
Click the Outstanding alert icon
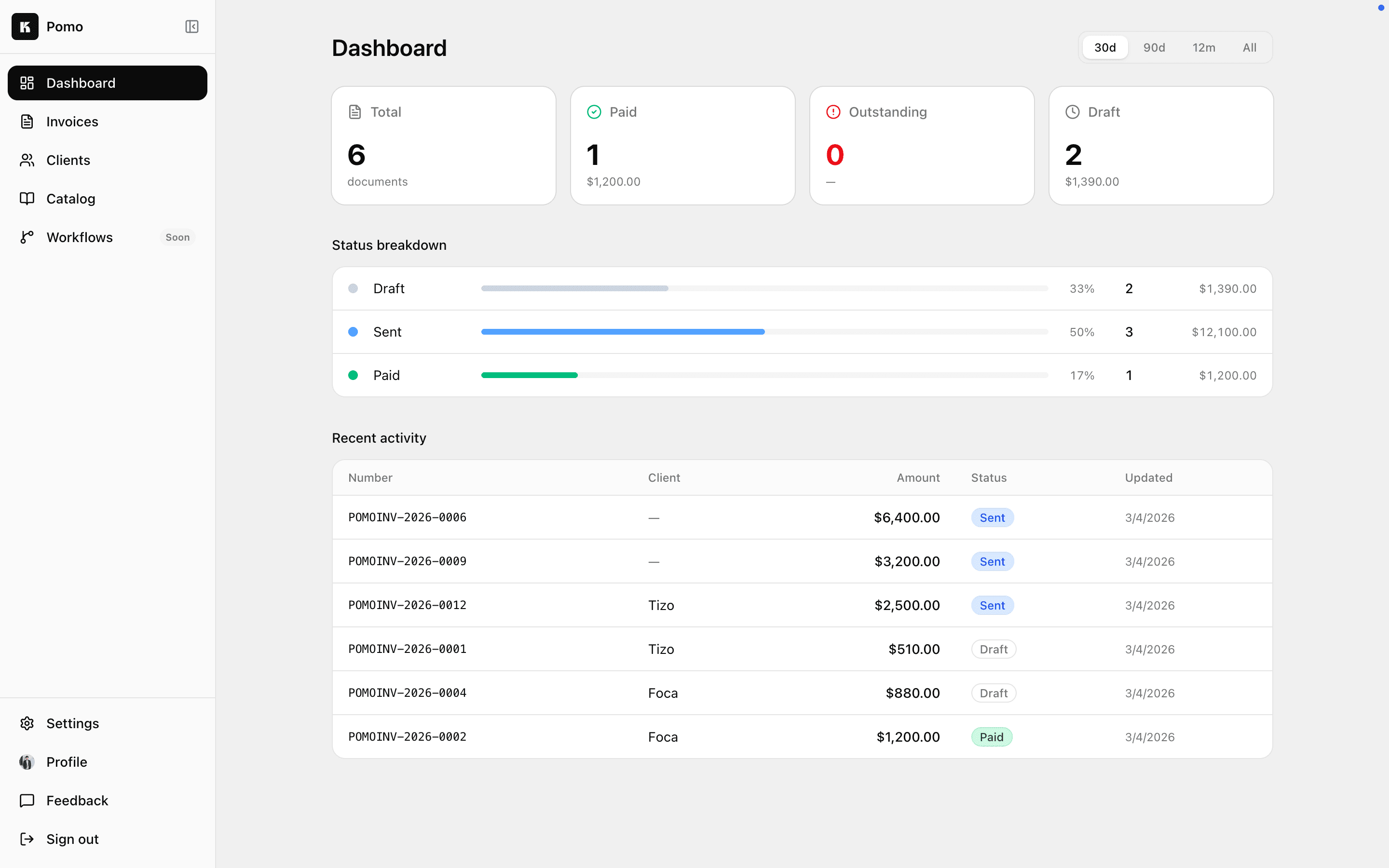(833, 111)
